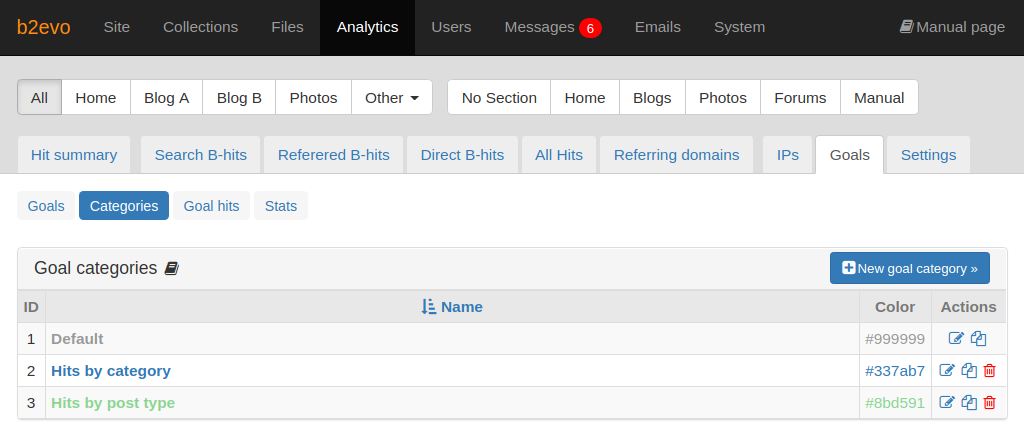Edit the Hits by category row
Screen dimensions: 1024x440
click(x=947, y=370)
